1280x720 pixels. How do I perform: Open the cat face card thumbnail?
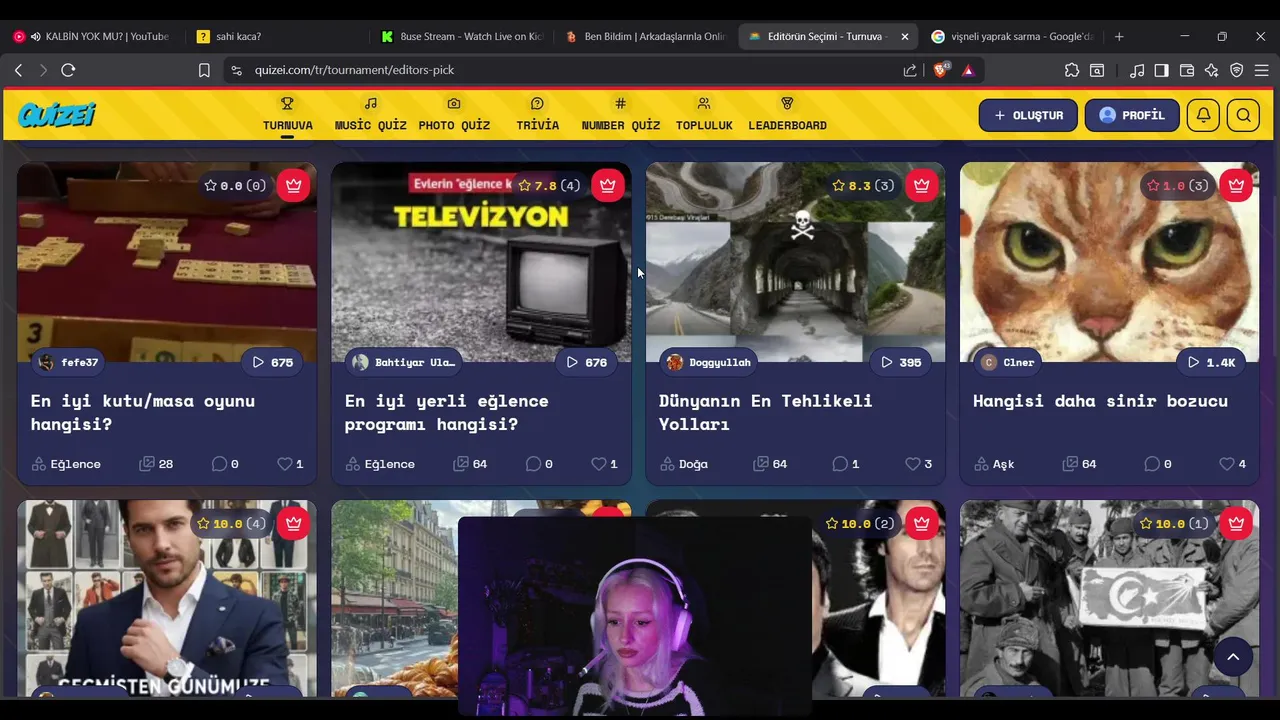click(1109, 262)
